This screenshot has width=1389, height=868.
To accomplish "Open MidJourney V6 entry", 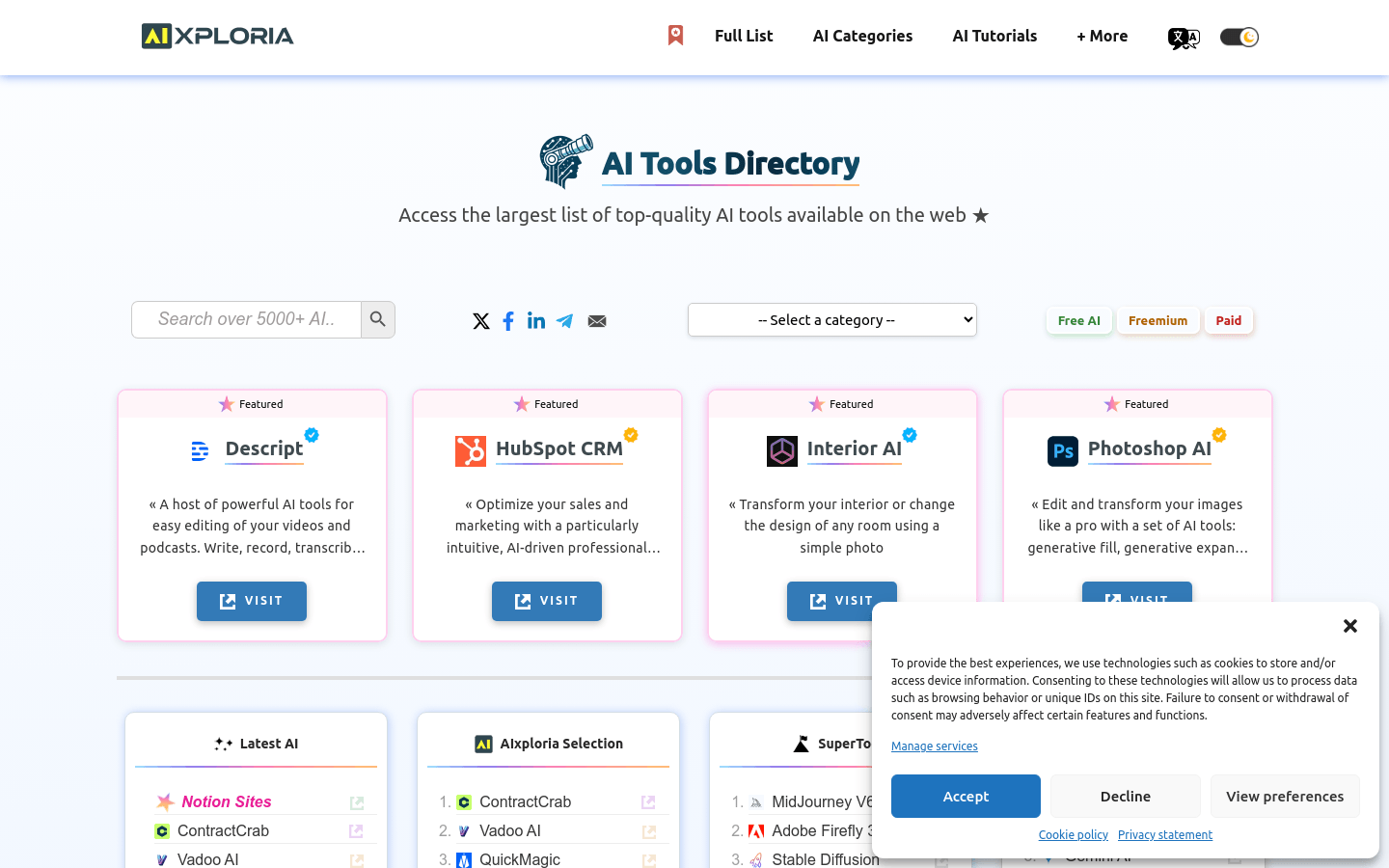I will (821, 801).
